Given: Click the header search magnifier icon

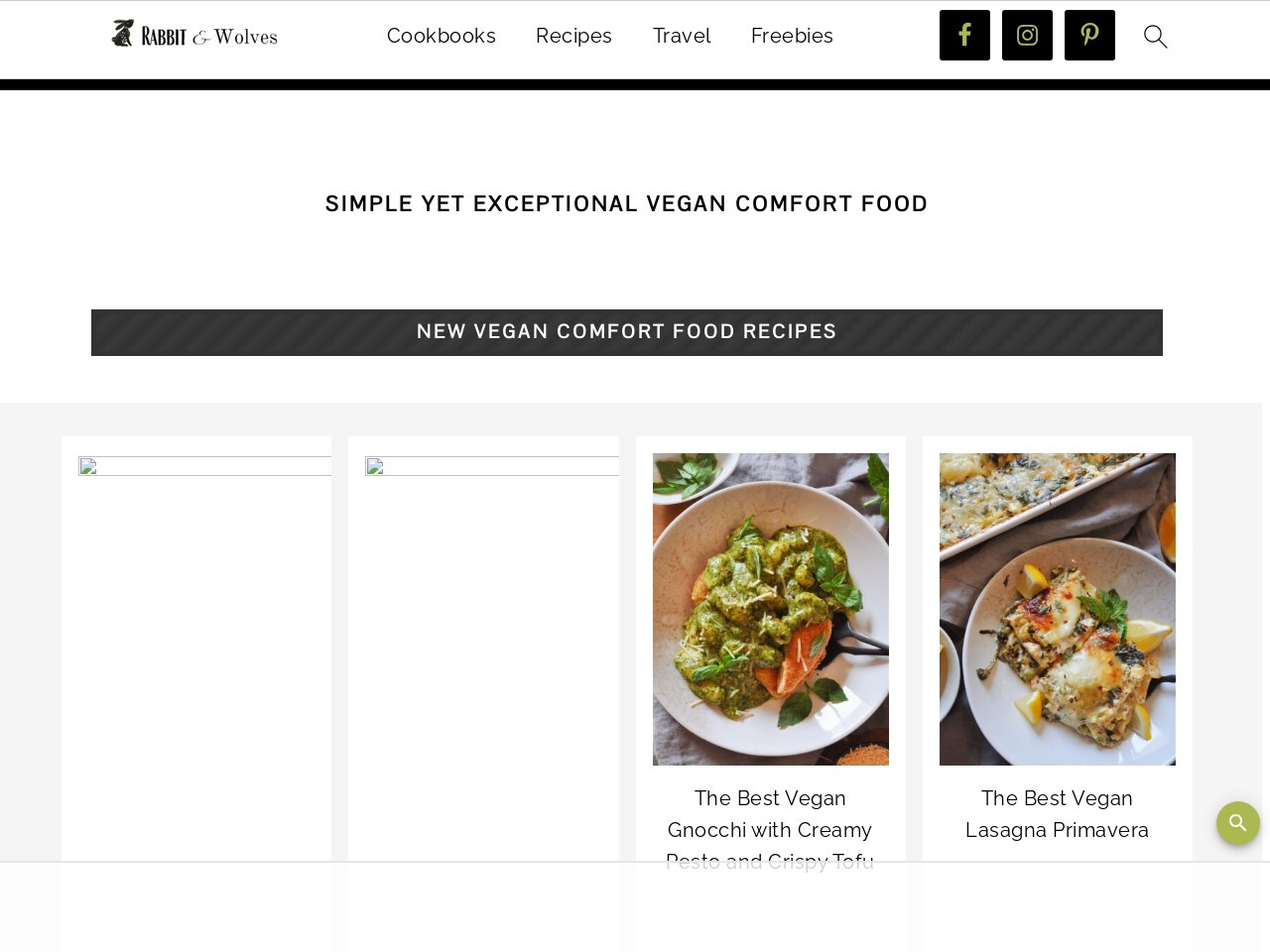Looking at the screenshot, I should click(x=1155, y=37).
